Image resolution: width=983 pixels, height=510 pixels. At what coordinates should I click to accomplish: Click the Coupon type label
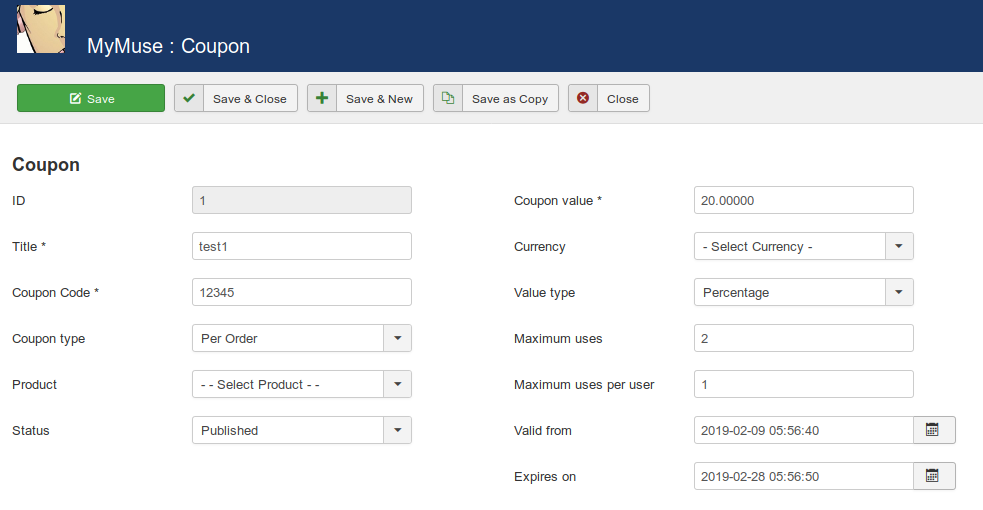pyautogui.click(x=48, y=339)
